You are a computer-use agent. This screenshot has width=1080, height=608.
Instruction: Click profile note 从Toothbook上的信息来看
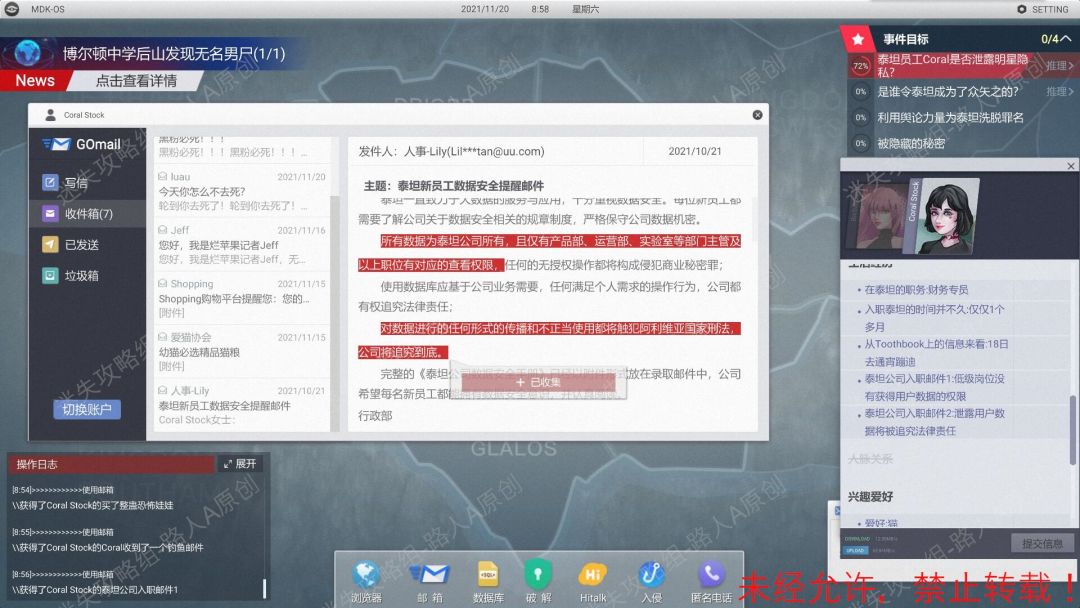(936, 353)
